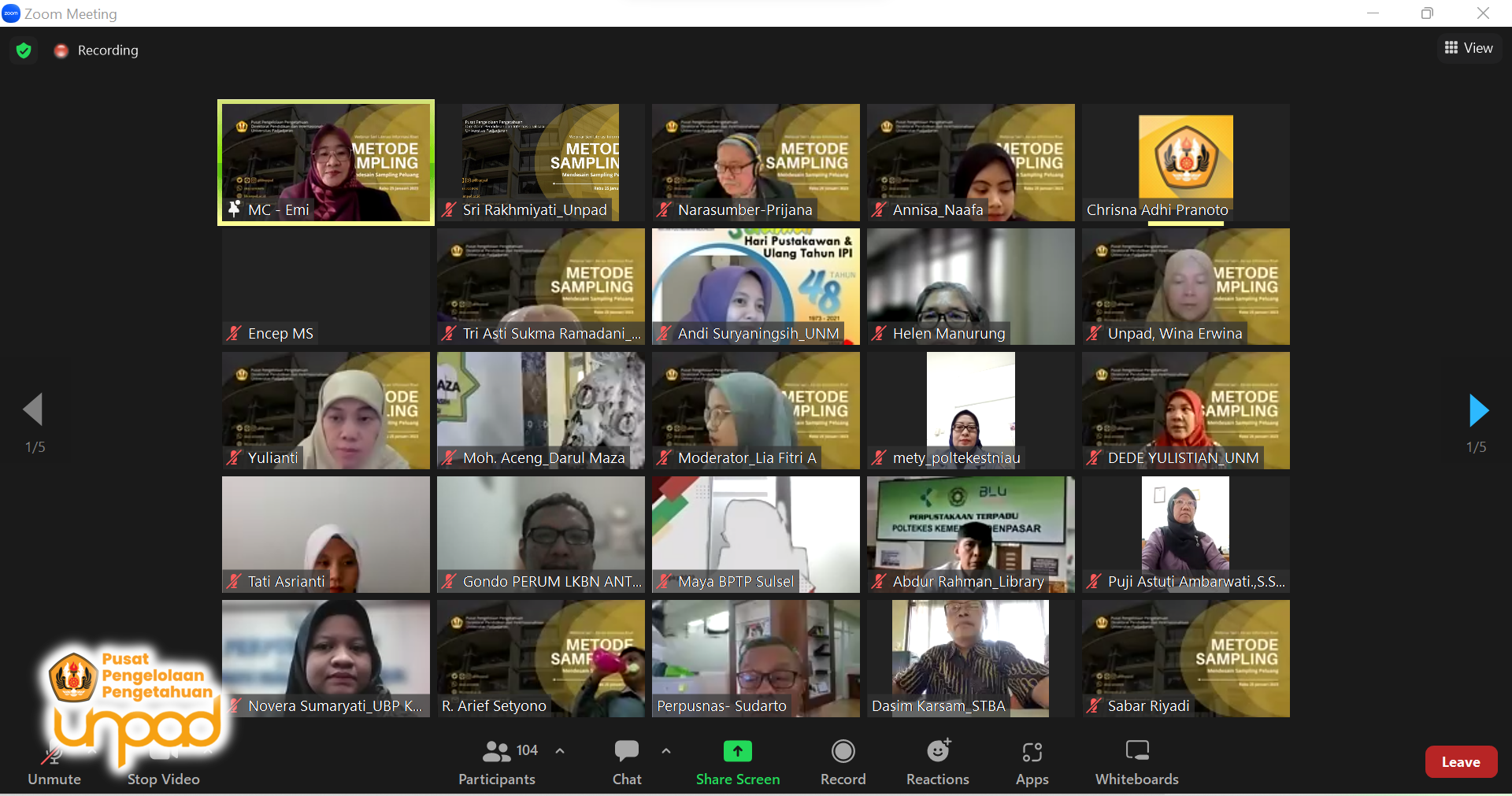Click muted mic icon beside Maya BPTP Sulsel
The image size is (1512, 796).
coord(664,581)
